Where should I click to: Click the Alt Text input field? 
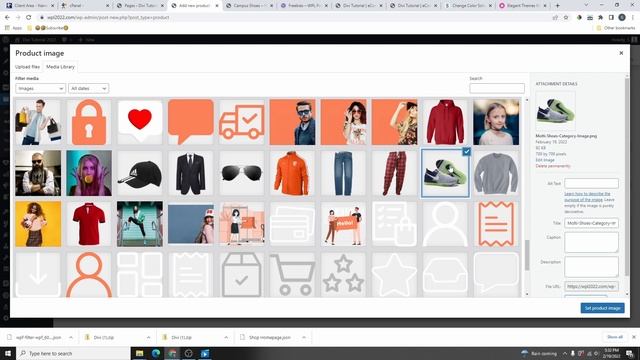coord(591,183)
